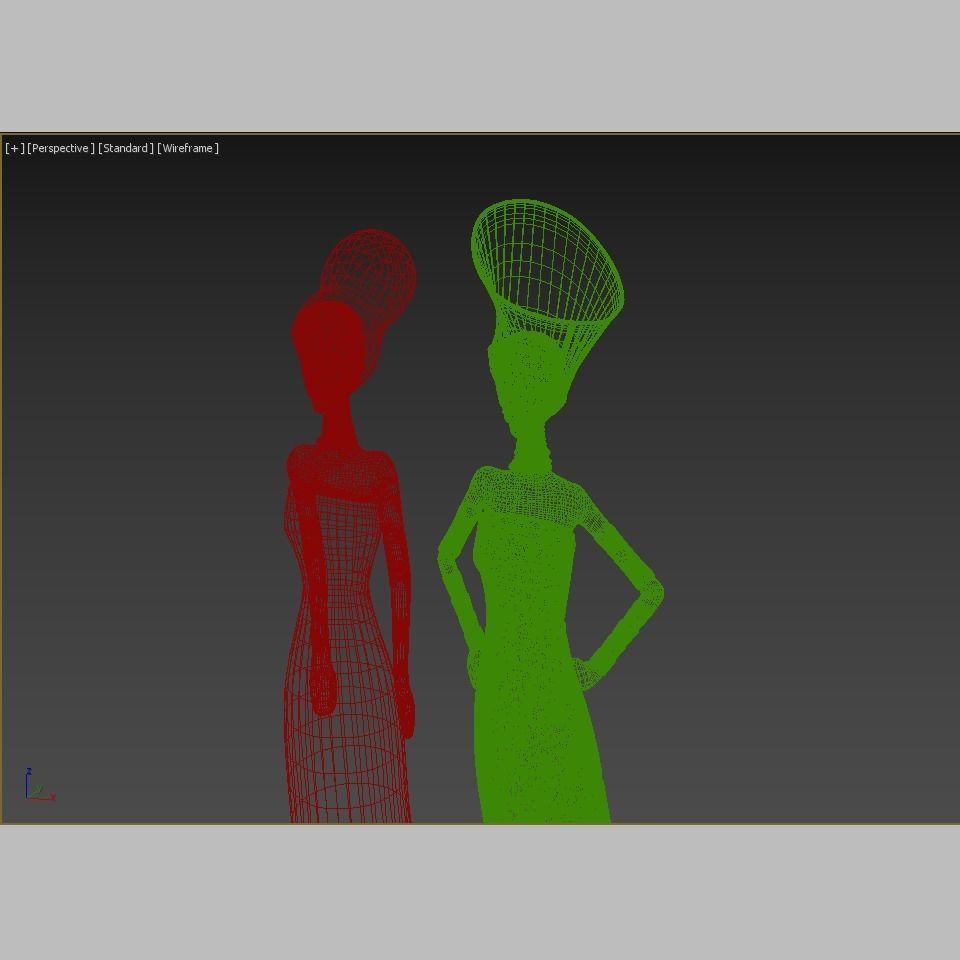The height and width of the screenshot is (960, 960).
Task: Click the XYZ axis tripod gizmo
Action: click(x=39, y=786)
